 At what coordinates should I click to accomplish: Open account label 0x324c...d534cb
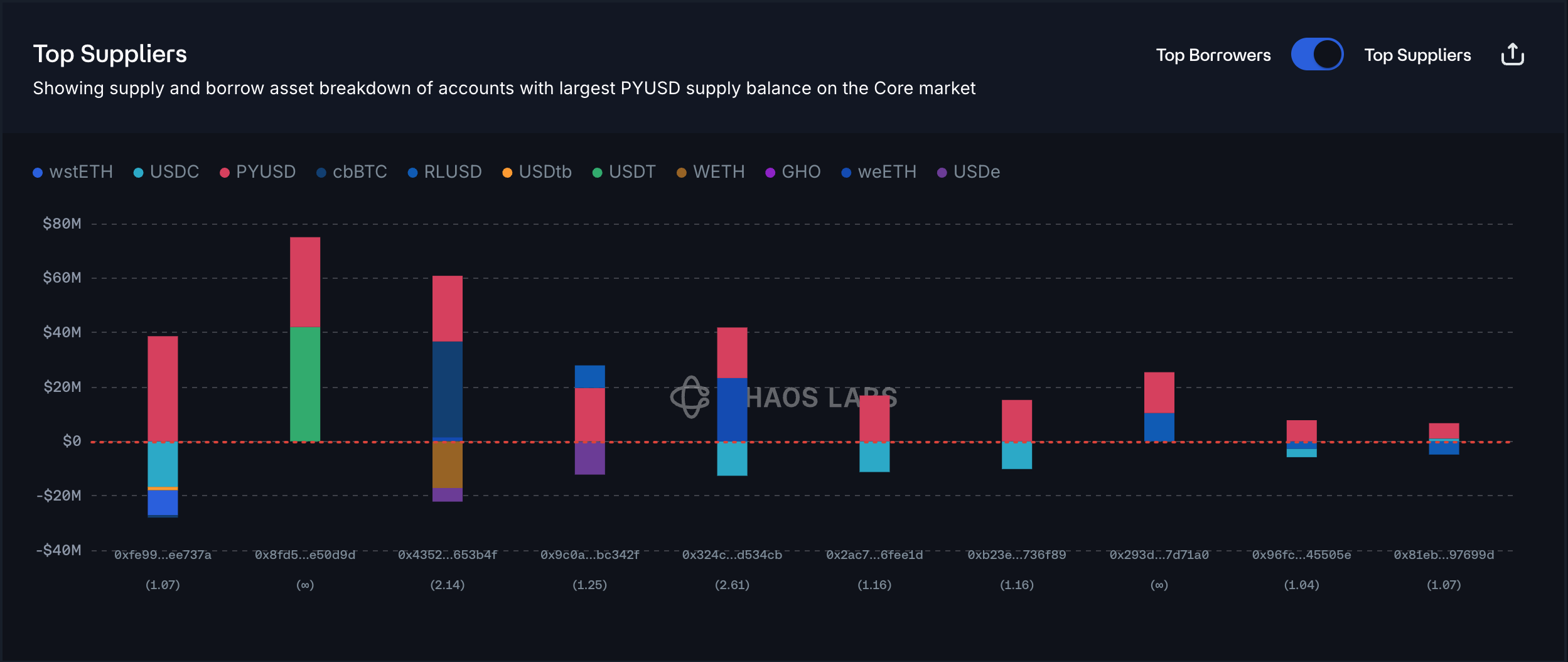(732, 555)
